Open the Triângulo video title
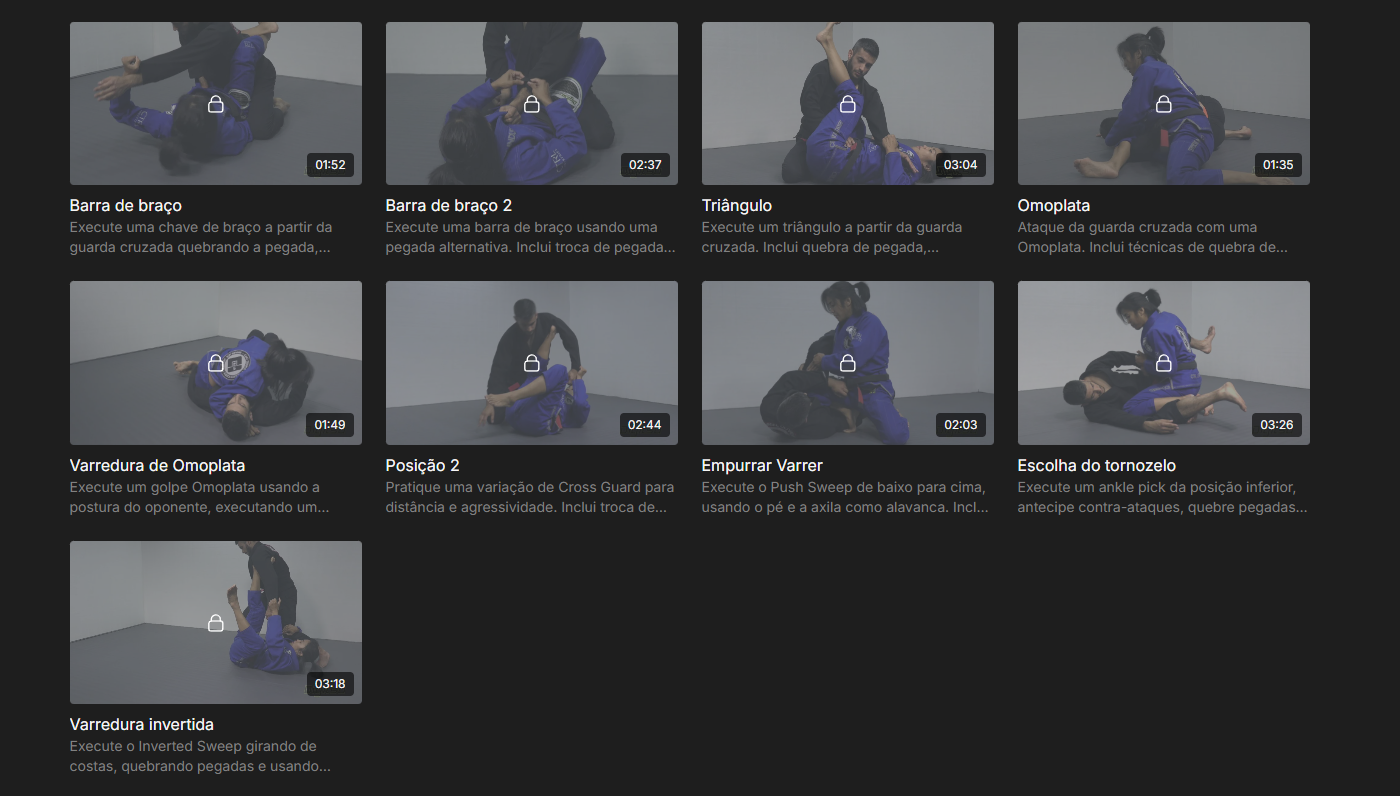The width and height of the screenshot is (1400, 796). point(737,206)
